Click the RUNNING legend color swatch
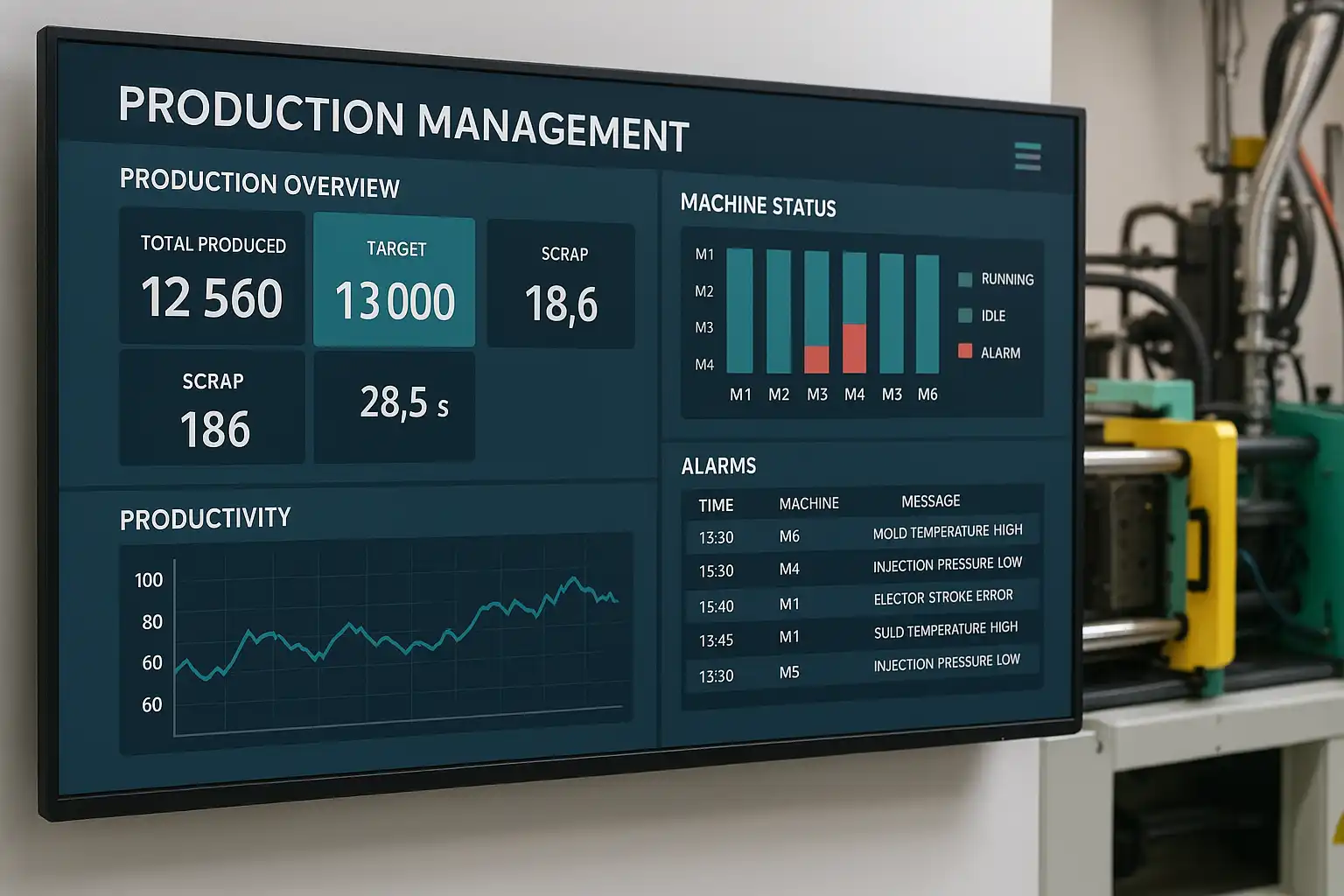The height and width of the screenshot is (896, 1344). pos(965,279)
